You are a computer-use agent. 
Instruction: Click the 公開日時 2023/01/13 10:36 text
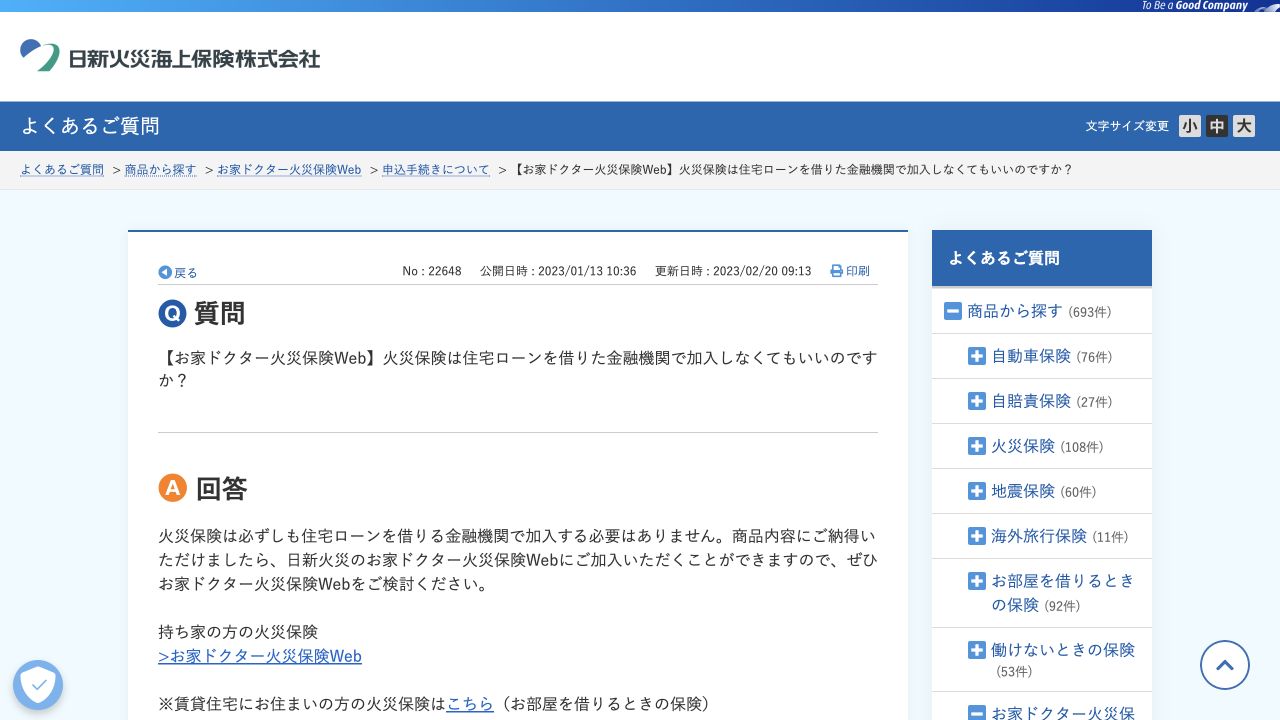558,271
